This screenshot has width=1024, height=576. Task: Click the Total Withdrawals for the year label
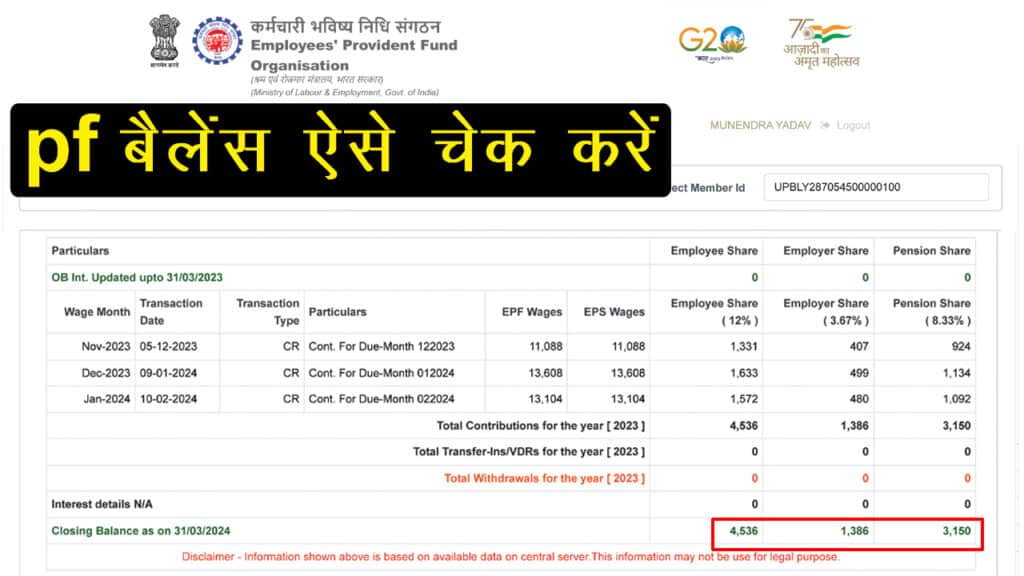[x=544, y=478]
